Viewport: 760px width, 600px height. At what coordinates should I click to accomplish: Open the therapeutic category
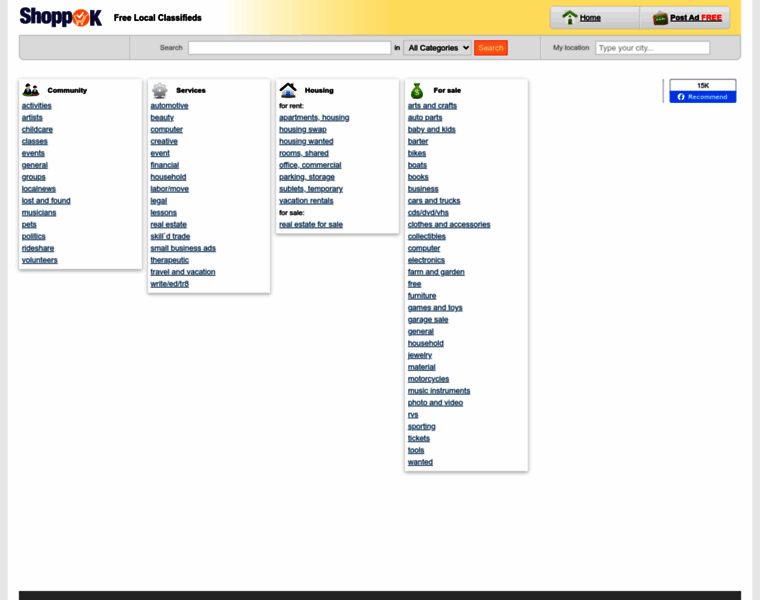pyautogui.click(x=169, y=260)
